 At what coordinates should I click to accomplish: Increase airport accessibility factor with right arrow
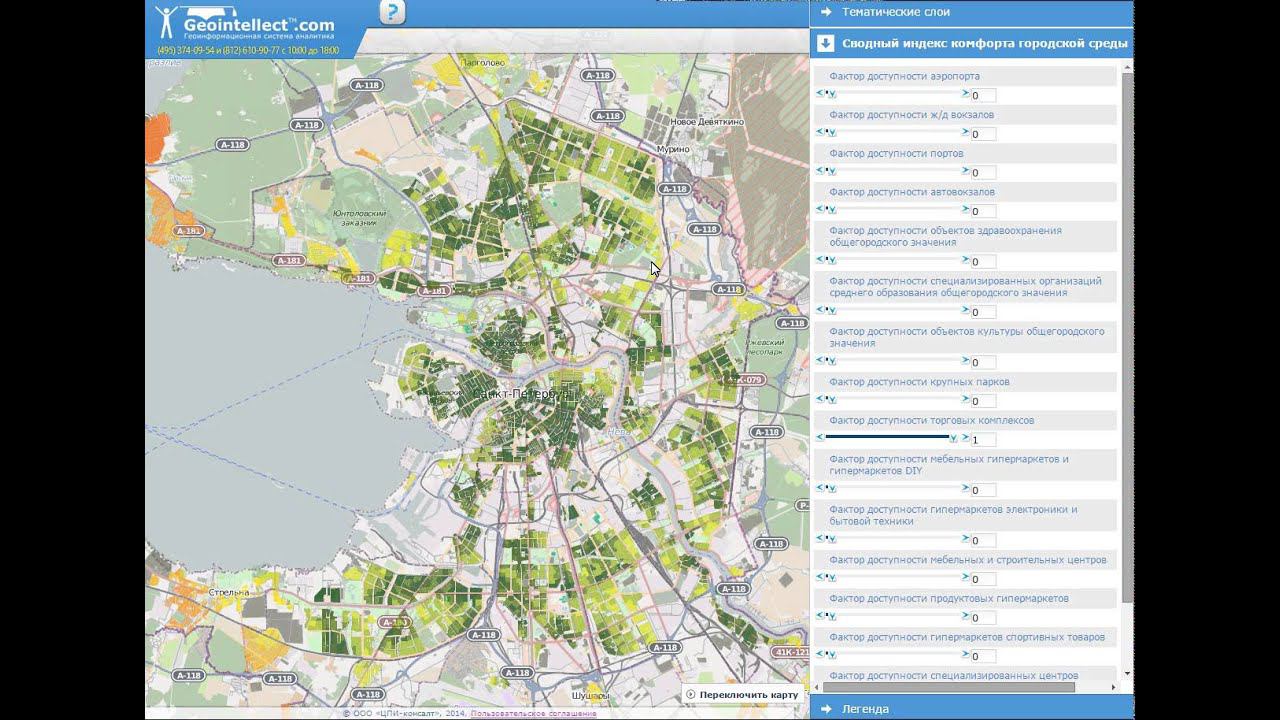coord(965,93)
